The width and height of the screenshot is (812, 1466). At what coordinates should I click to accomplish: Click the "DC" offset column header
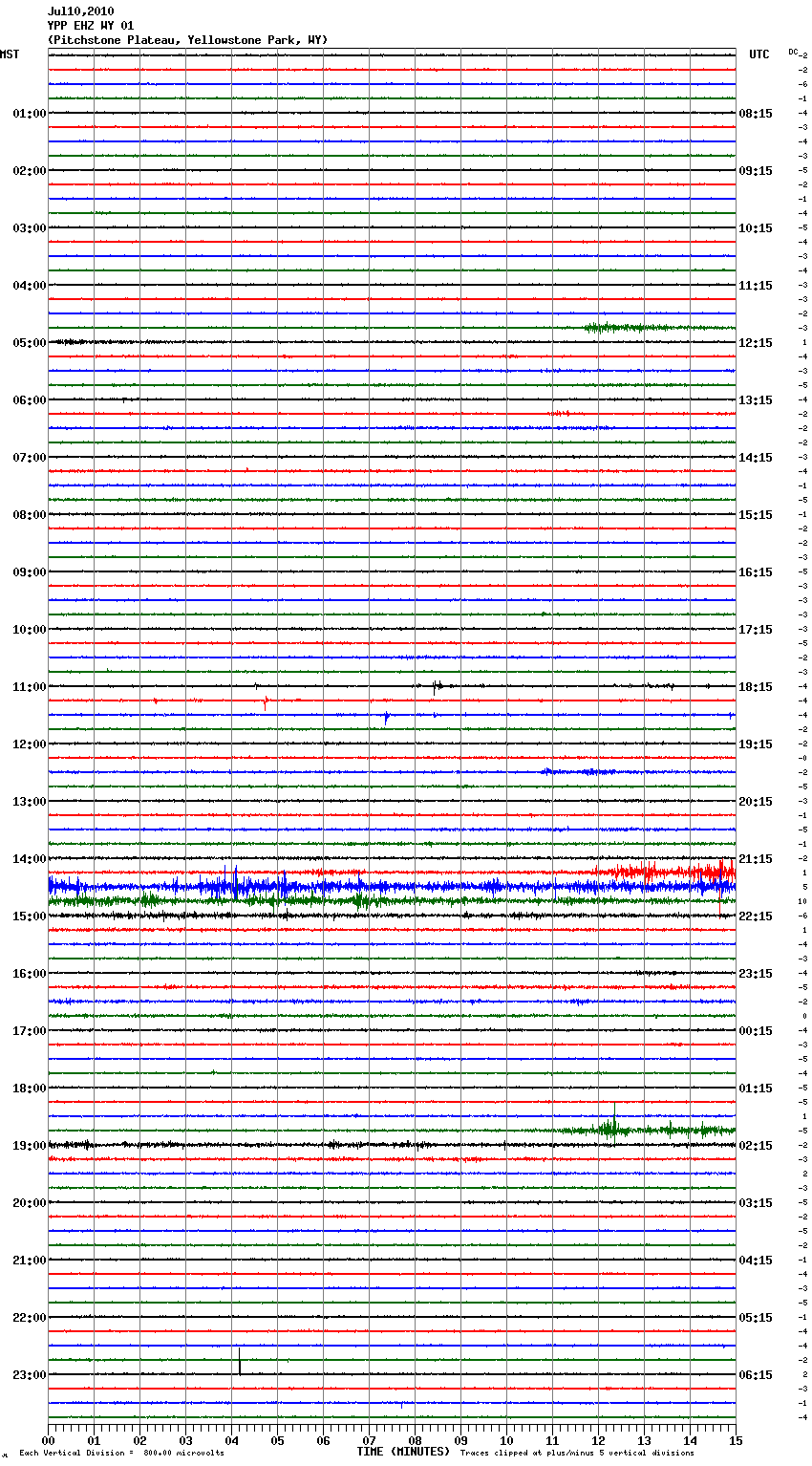tap(793, 52)
